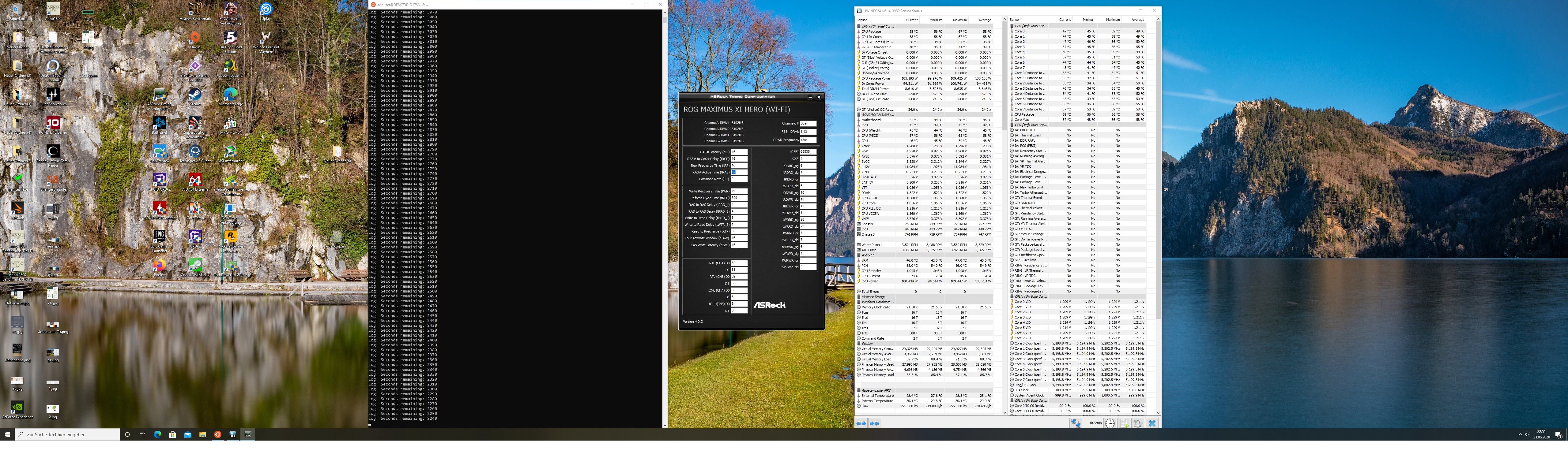Use HWiNFO right panel vertical scrollbar
The image size is (1568, 473).
click(x=1158, y=216)
